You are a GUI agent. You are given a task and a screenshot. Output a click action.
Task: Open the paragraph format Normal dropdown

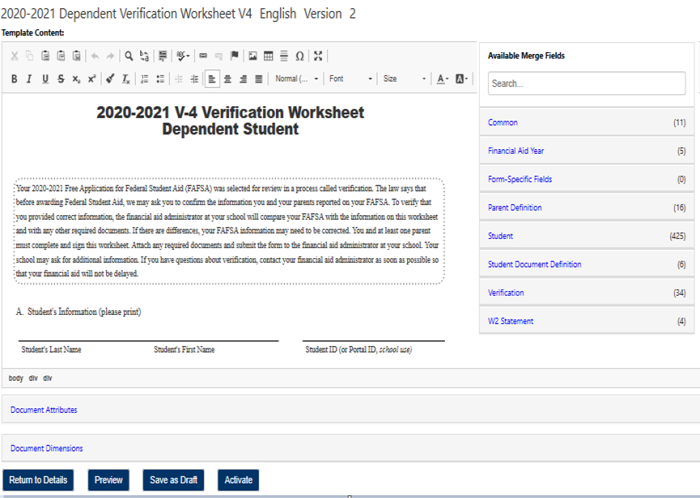point(297,79)
